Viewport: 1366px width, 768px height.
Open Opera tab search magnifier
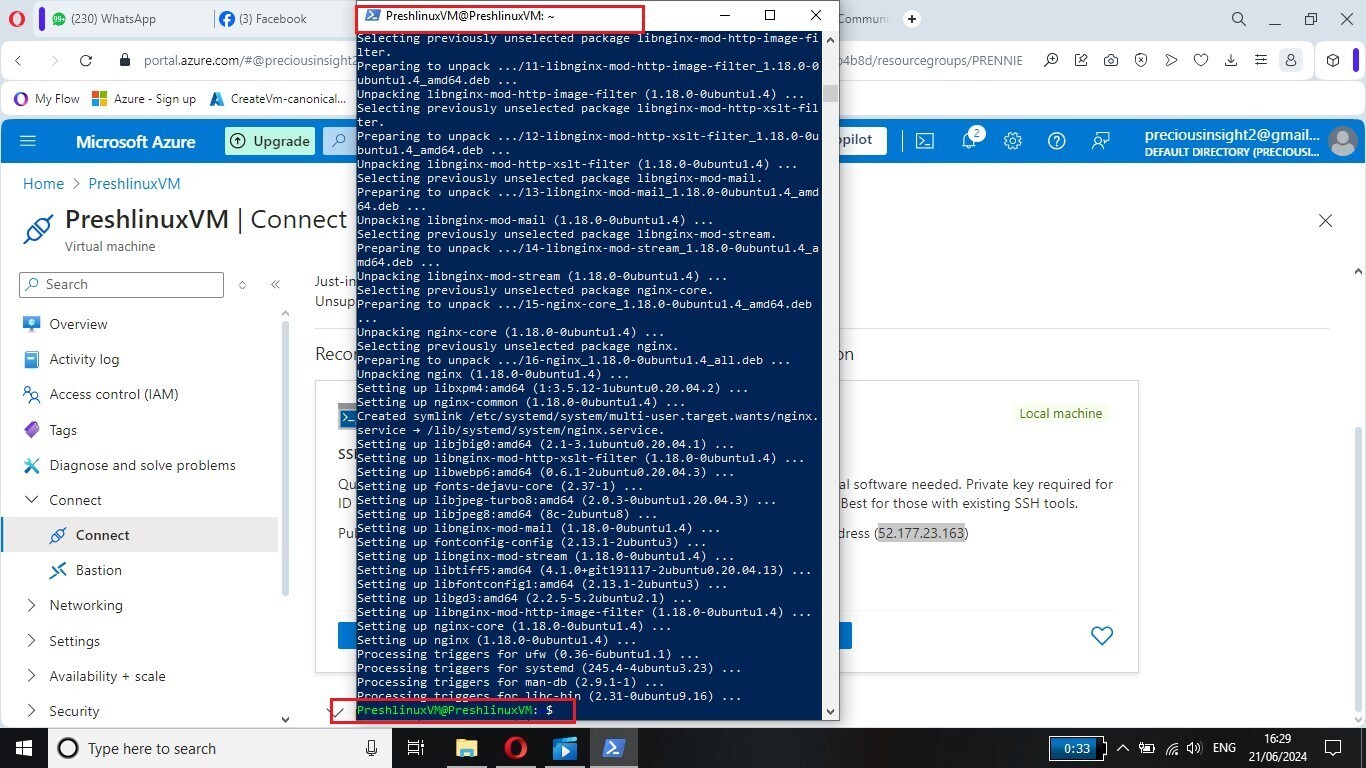pos(1239,19)
